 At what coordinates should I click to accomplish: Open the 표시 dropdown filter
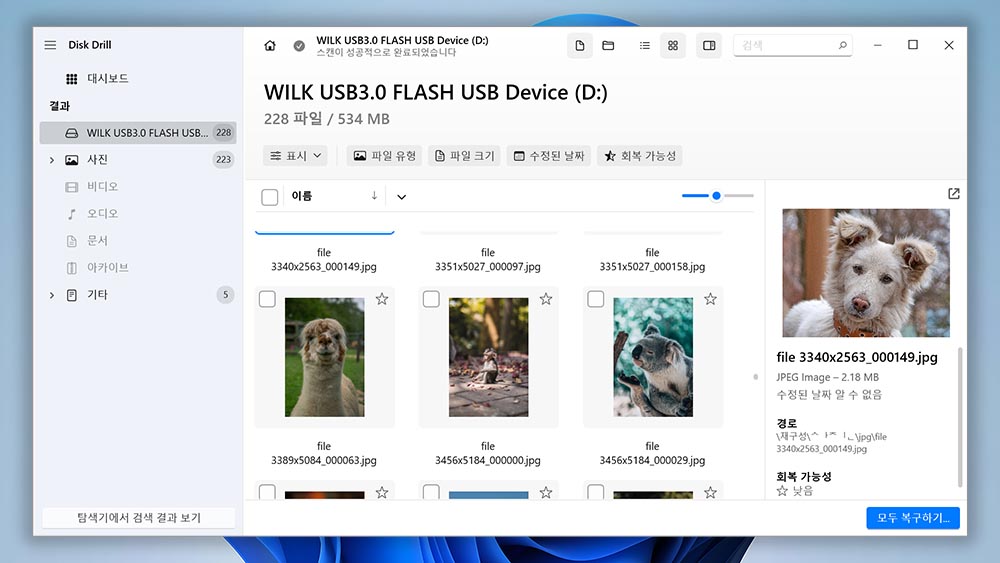[x=295, y=156]
